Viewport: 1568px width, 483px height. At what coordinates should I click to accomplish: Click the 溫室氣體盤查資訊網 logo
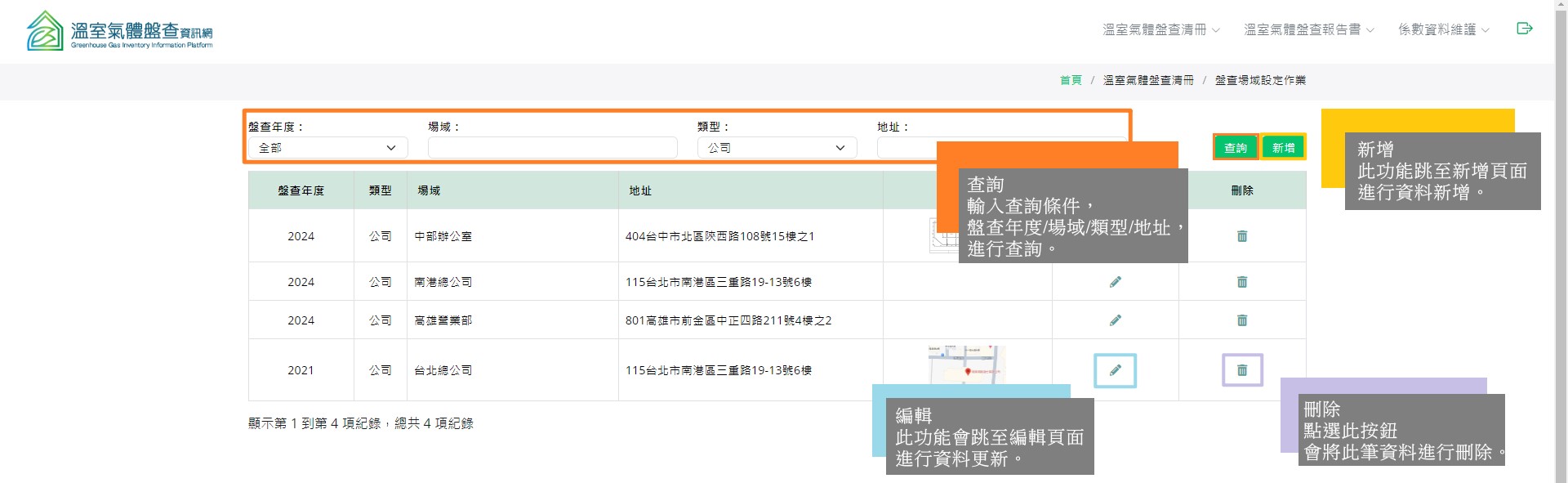click(x=120, y=31)
